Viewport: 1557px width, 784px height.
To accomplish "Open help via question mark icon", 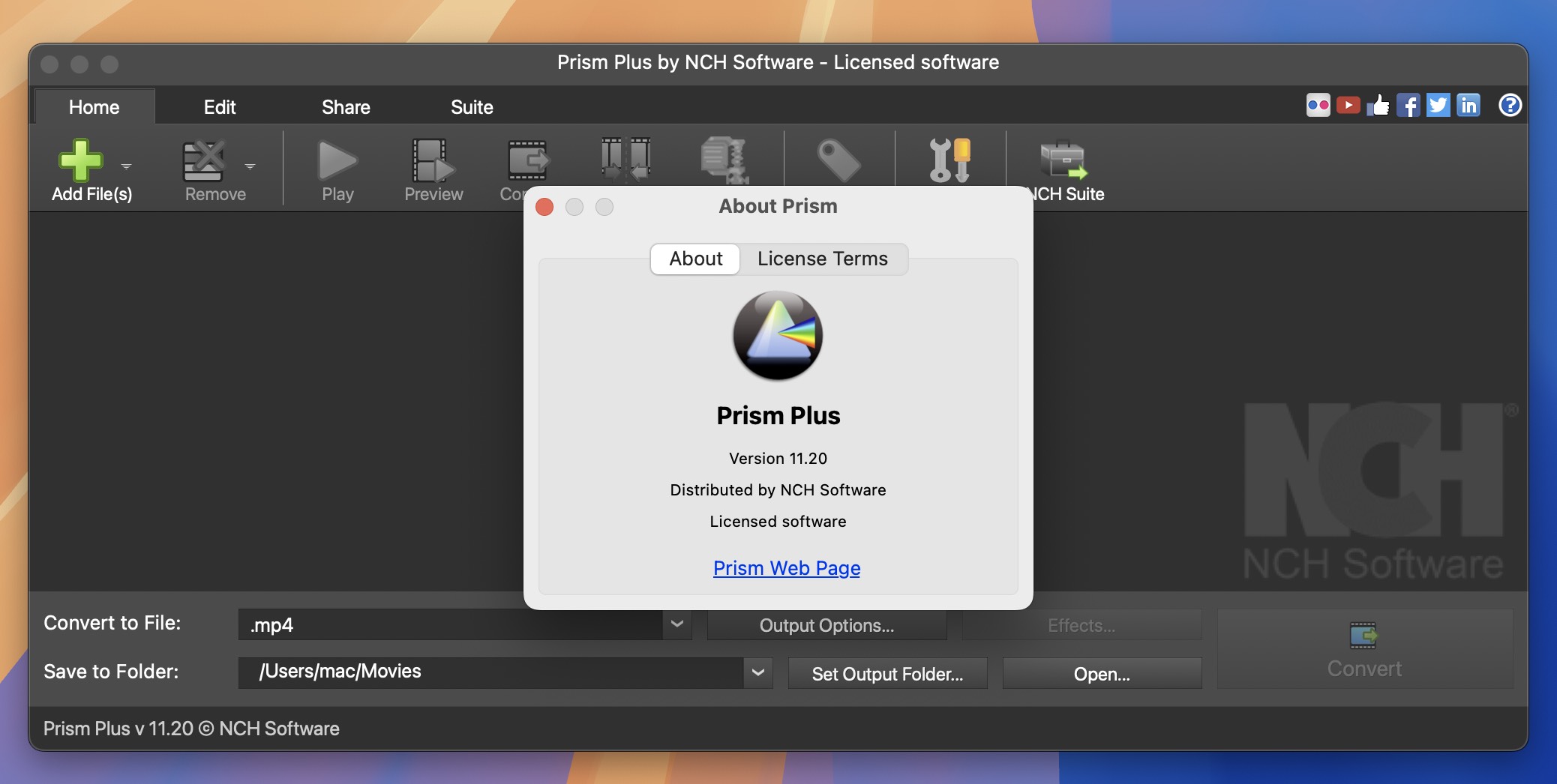I will point(1510,105).
